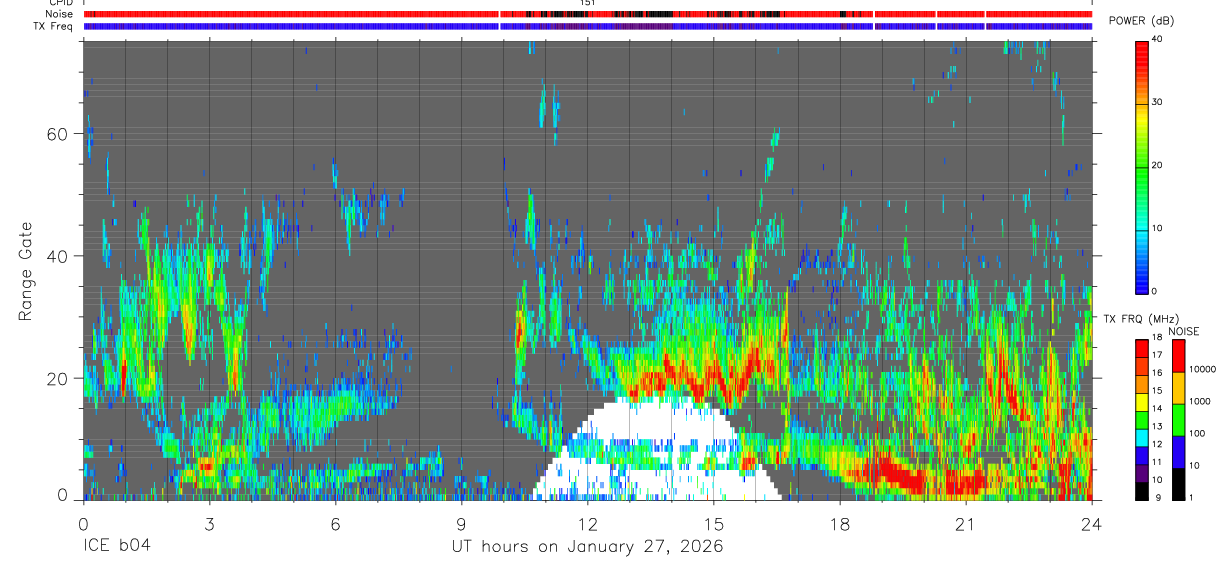Click the red Noise strip above plot
The height and width of the screenshot is (567, 1228).
[x=588, y=14]
